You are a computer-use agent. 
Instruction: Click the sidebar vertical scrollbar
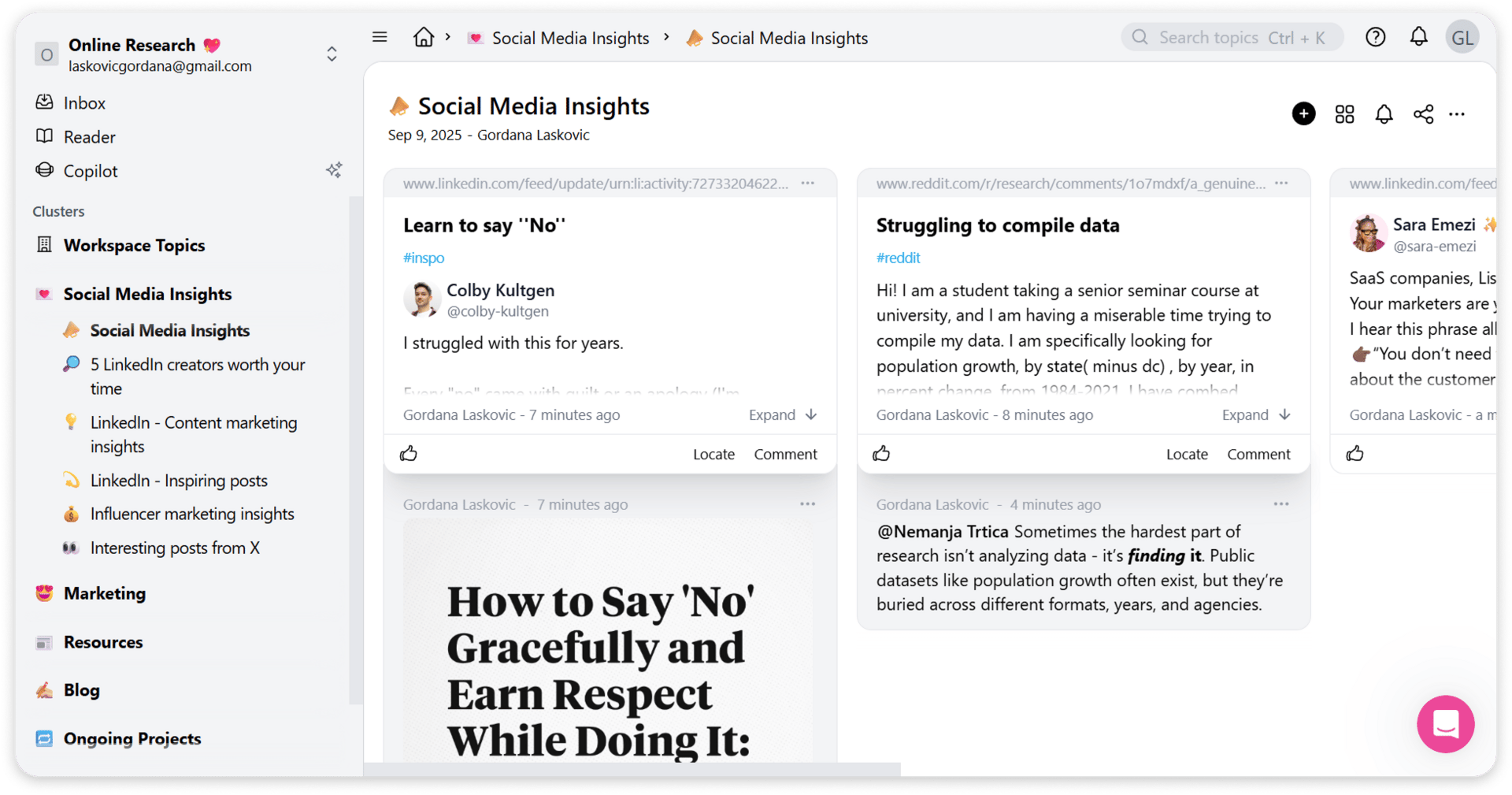(x=355, y=449)
